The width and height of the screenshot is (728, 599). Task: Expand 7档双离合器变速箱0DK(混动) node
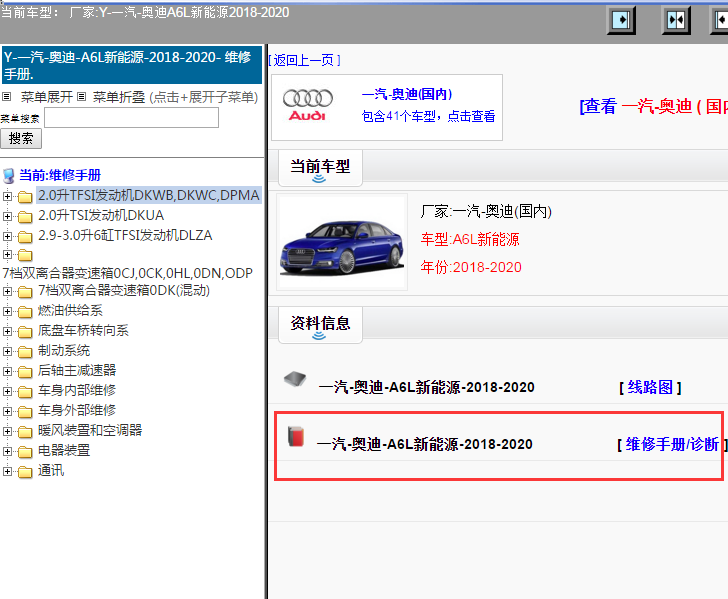pos(7,291)
